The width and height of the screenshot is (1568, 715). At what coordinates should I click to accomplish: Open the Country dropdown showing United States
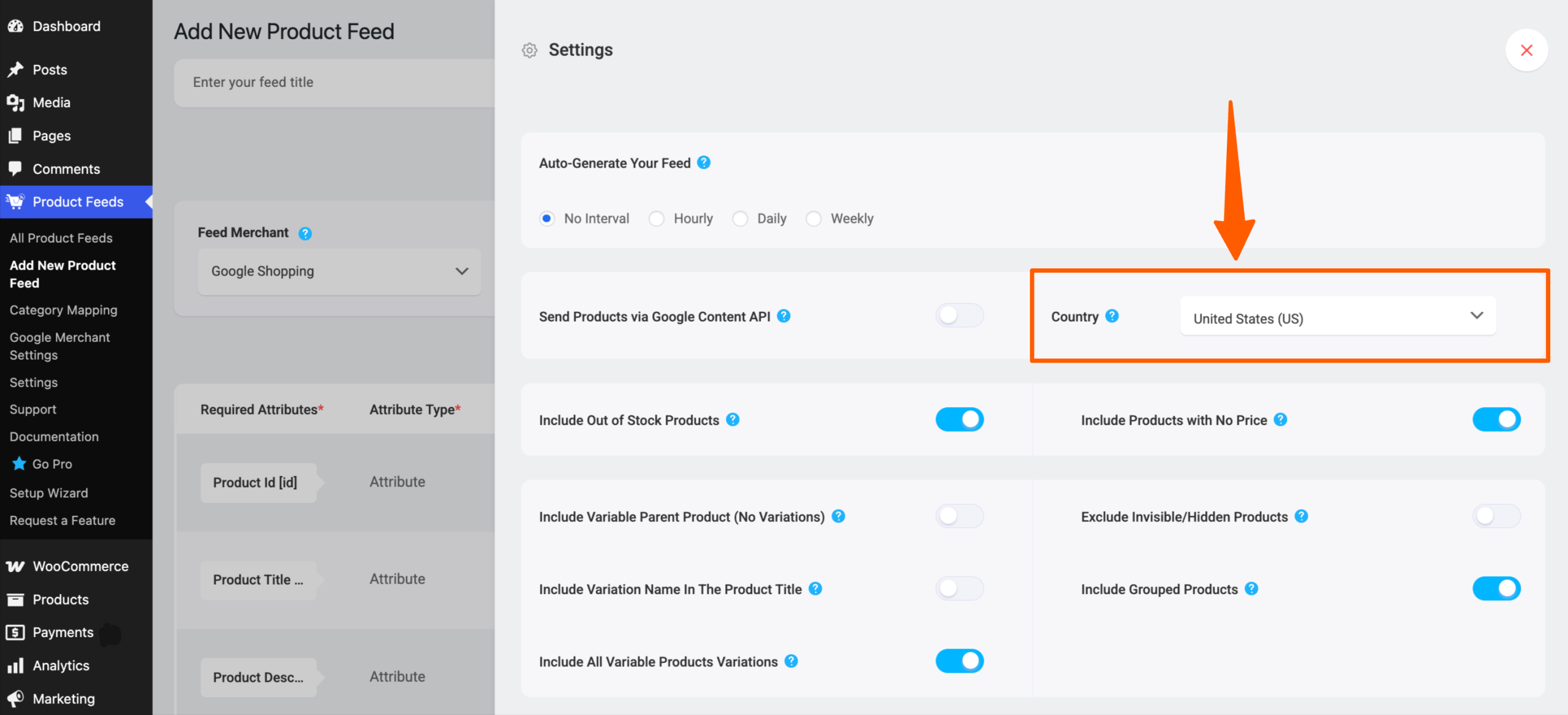tap(1338, 317)
